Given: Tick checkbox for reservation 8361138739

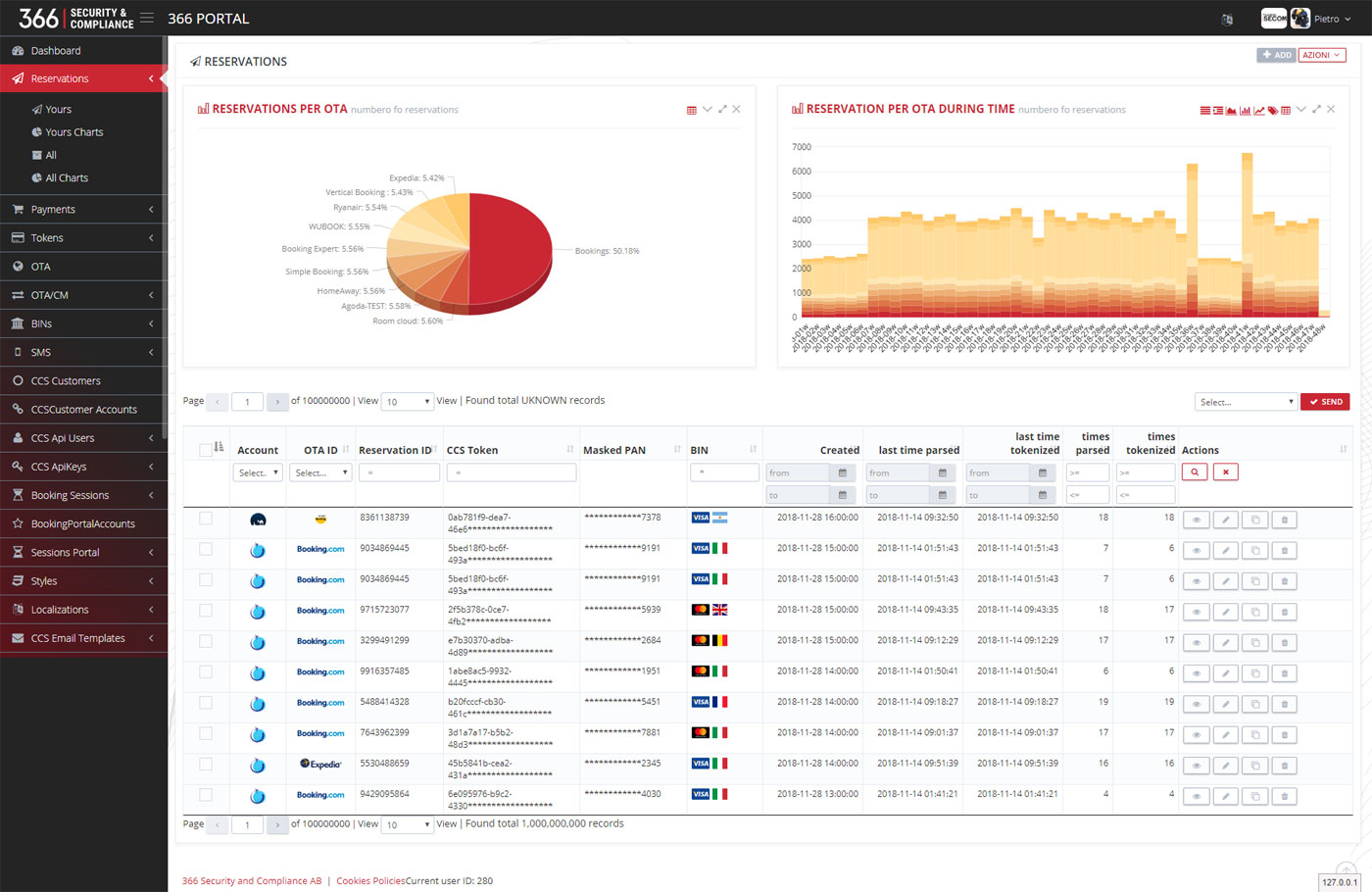Looking at the screenshot, I should [206, 519].
